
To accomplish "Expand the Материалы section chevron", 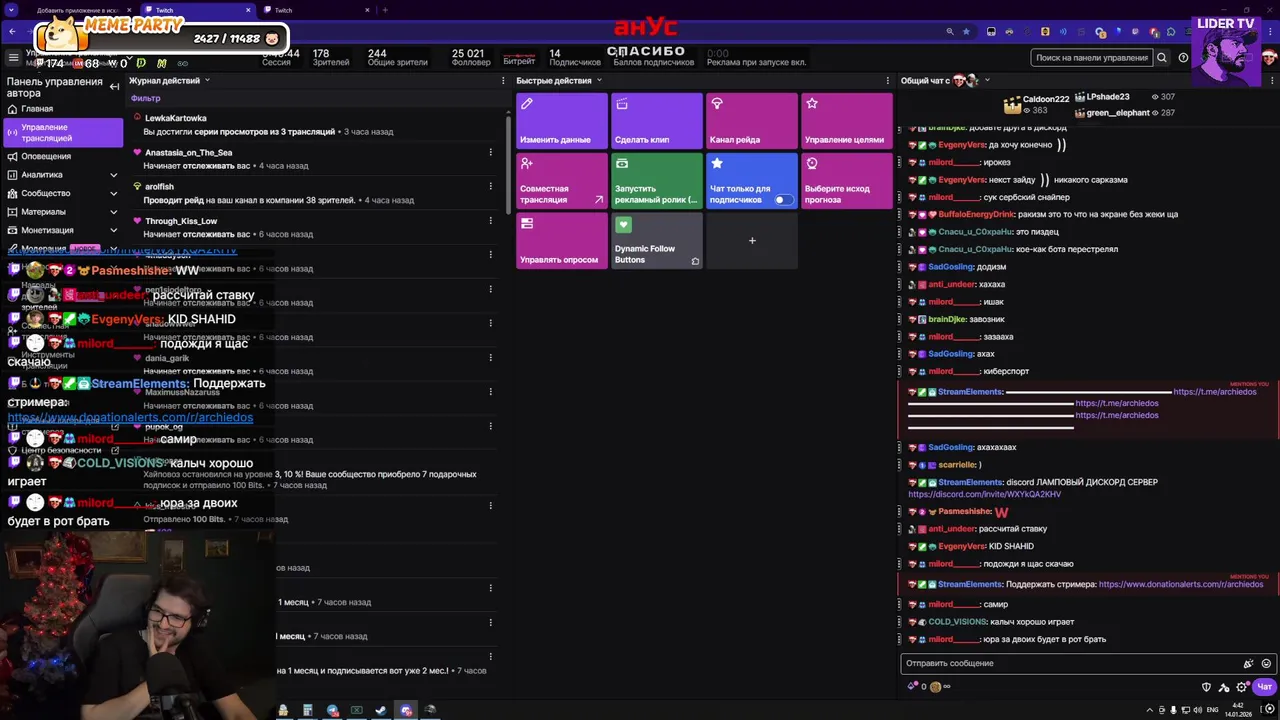I will coord(113,212).
